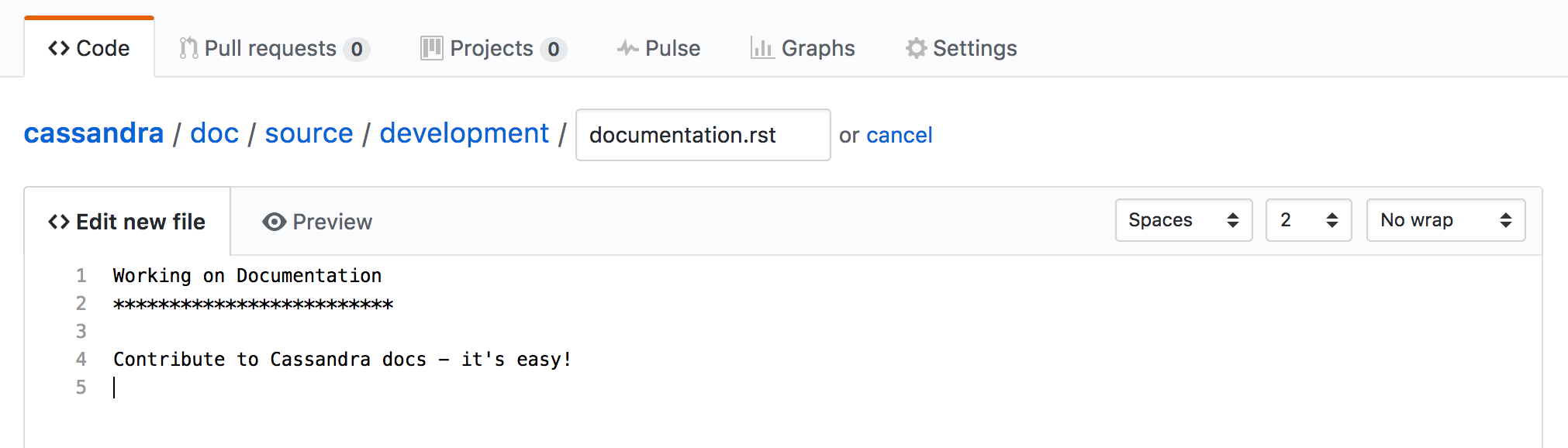Click the Pull requests count badge

(x=356, y=49)
